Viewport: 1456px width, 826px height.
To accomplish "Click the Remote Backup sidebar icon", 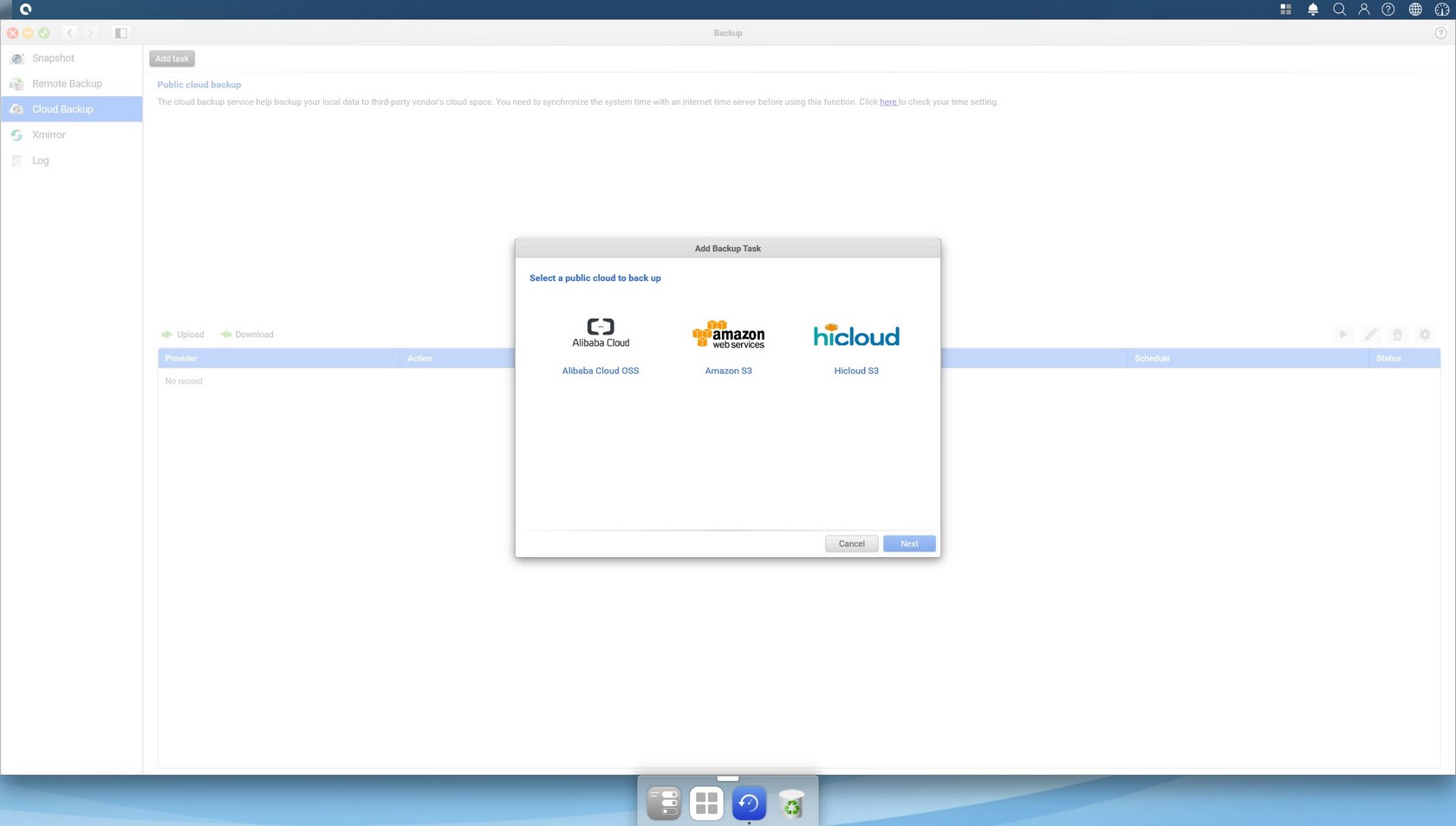I will tap(16, 83).
